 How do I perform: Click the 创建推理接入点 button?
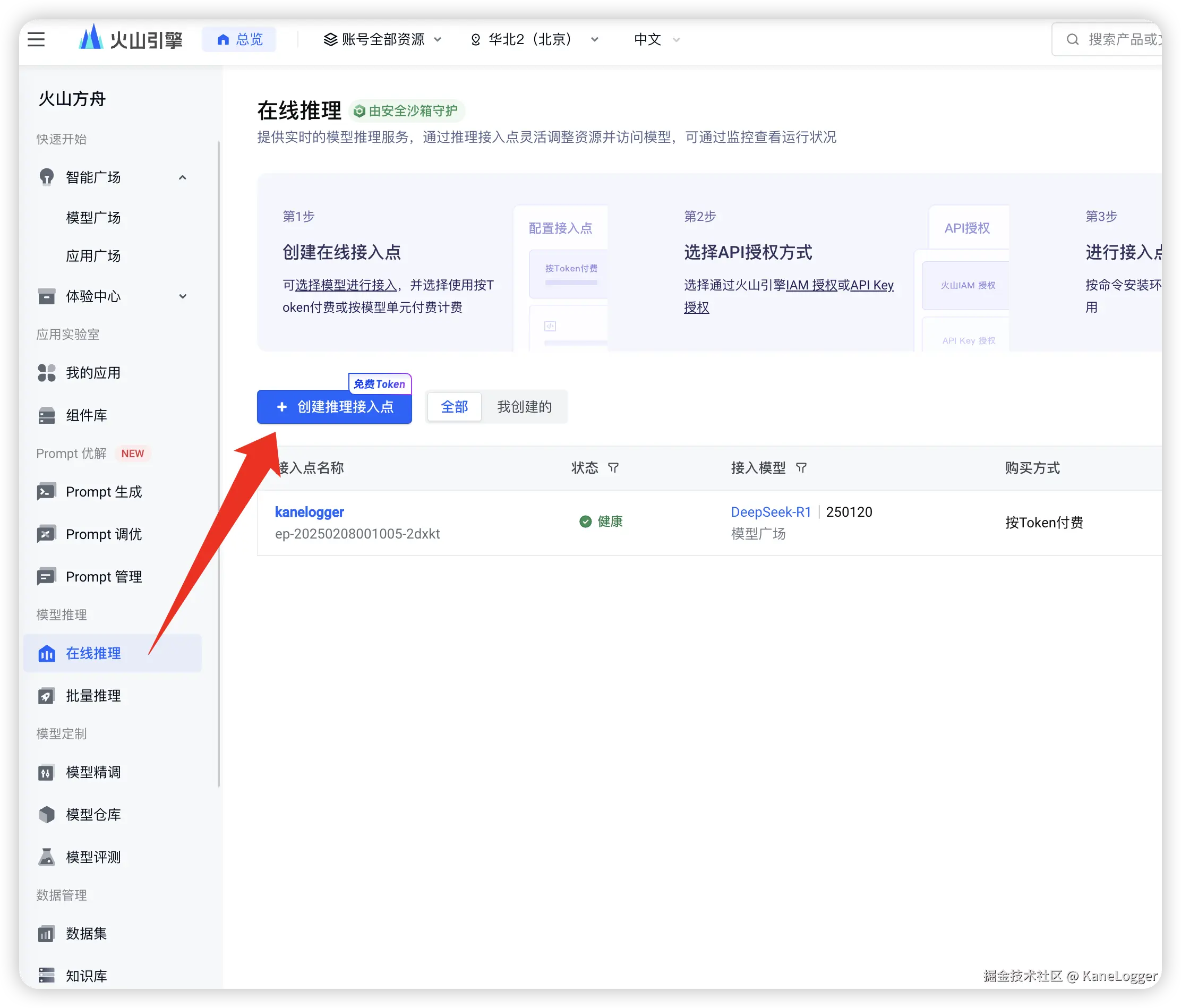(335, 407)
